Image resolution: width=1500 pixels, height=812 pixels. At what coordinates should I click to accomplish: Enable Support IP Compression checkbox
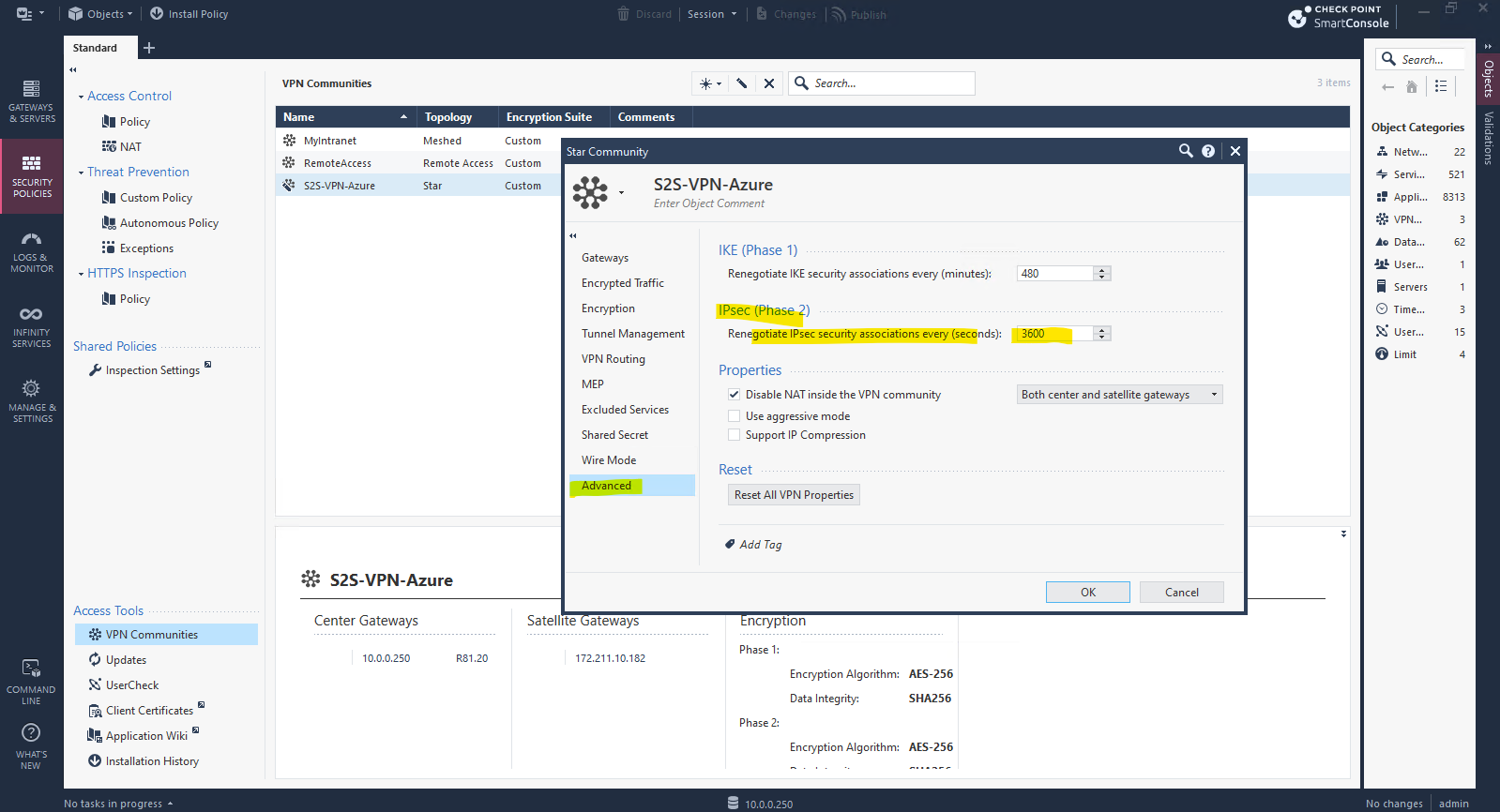click(735, 435)
